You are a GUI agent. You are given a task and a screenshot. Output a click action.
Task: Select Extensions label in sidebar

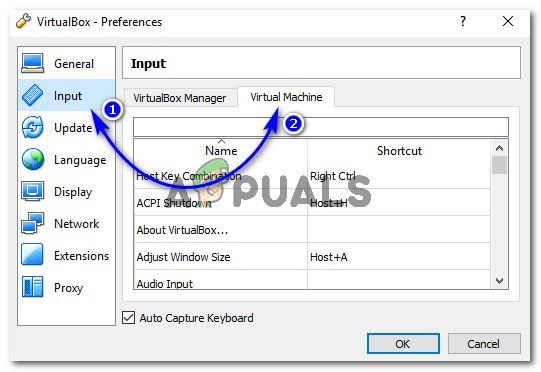(81, 256)
